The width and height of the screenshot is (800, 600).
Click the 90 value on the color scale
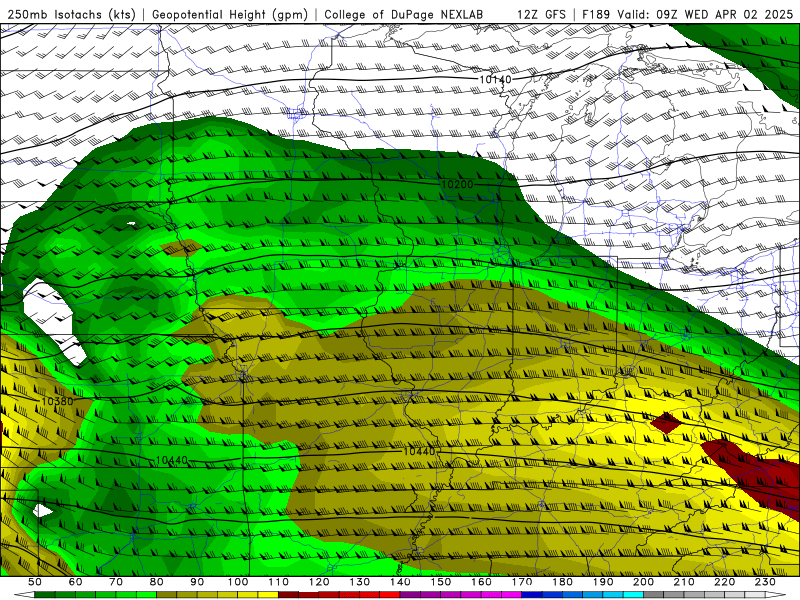[197, 582]
